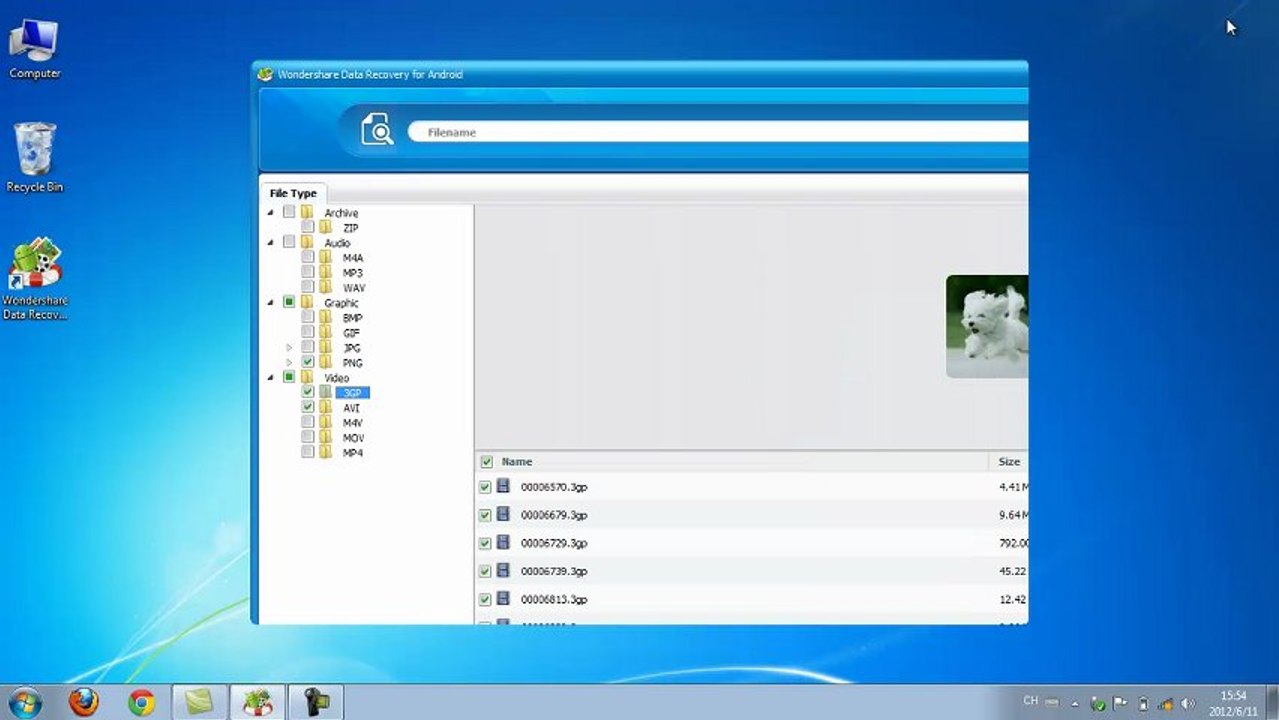The height and width of the screenshot is (720, 1279).
Task: Click the video file icon for 00006729.3gp
Action: [x=503, y=542]
